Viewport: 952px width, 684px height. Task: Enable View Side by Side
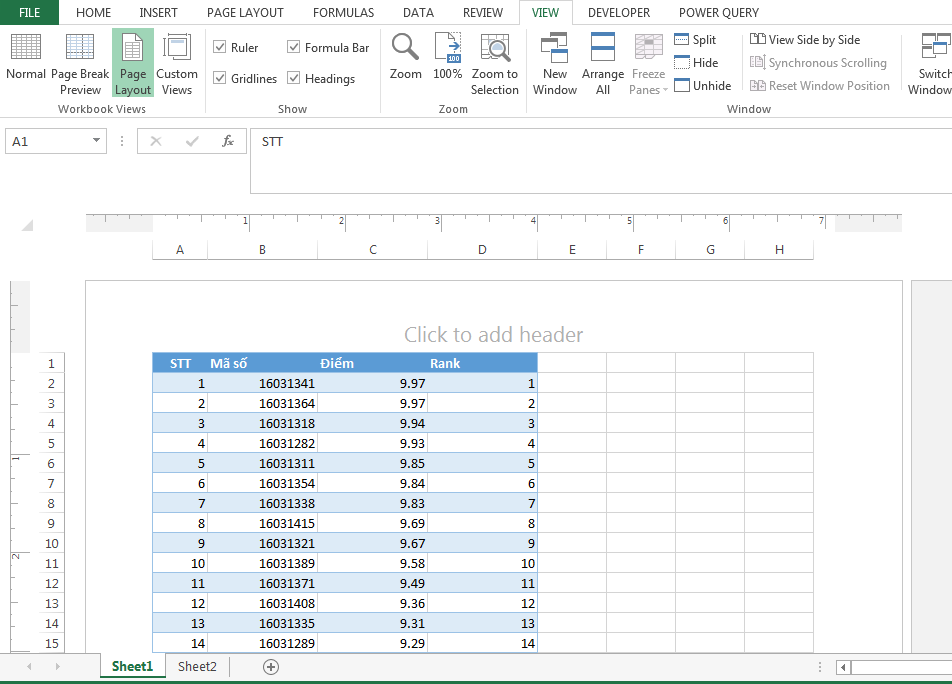click(x=805, y=39)
